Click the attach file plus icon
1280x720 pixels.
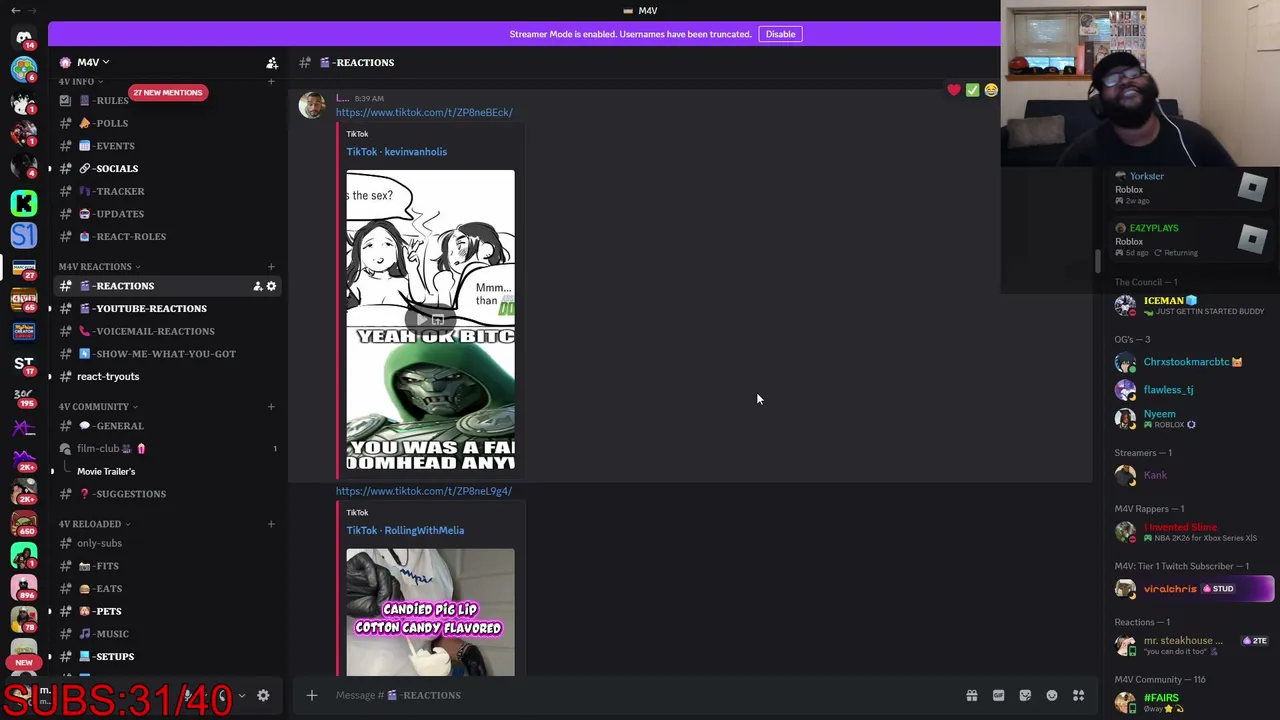312,695
